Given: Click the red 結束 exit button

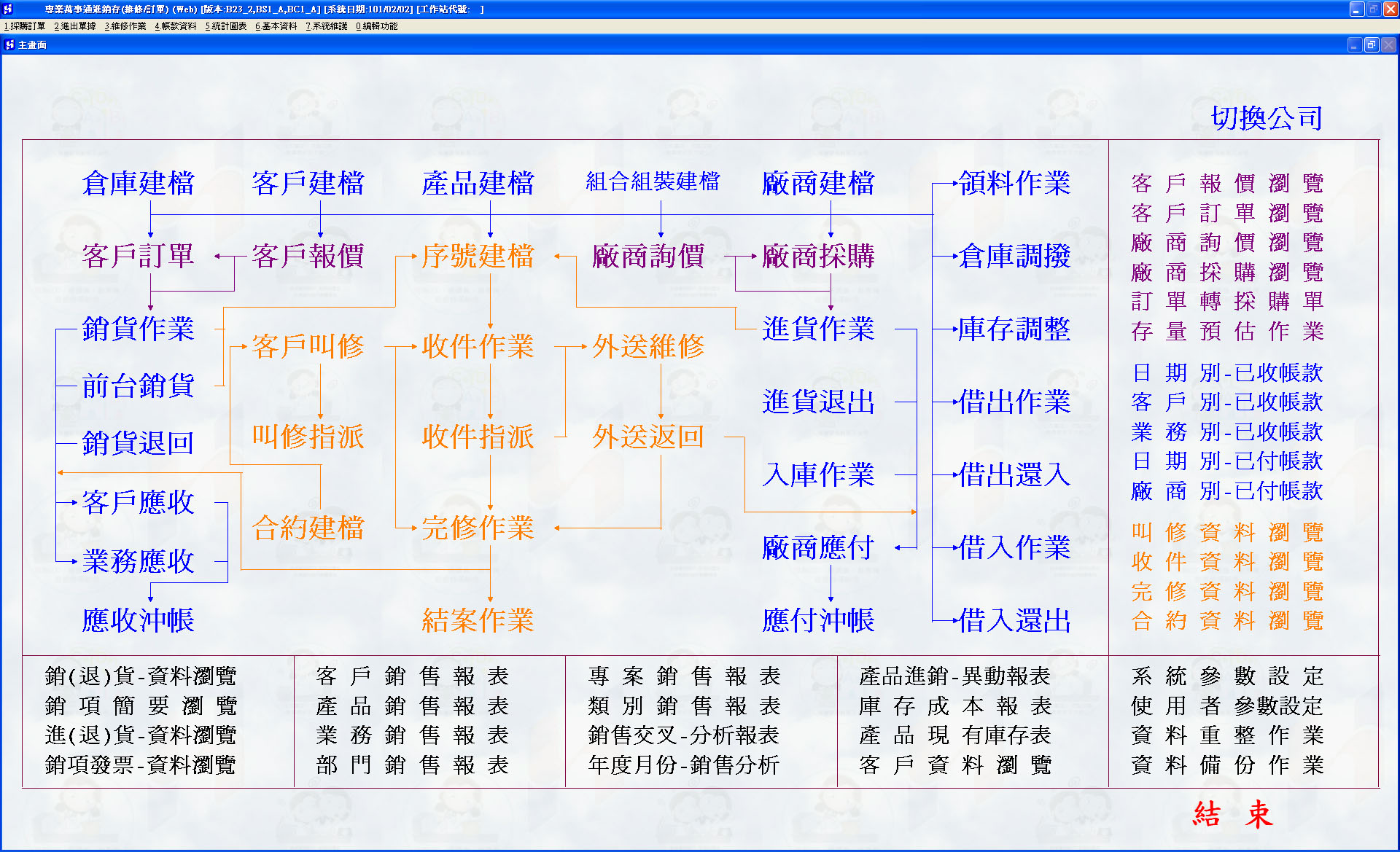Looking at the screenshot, I should click(x=1232, y=814).
